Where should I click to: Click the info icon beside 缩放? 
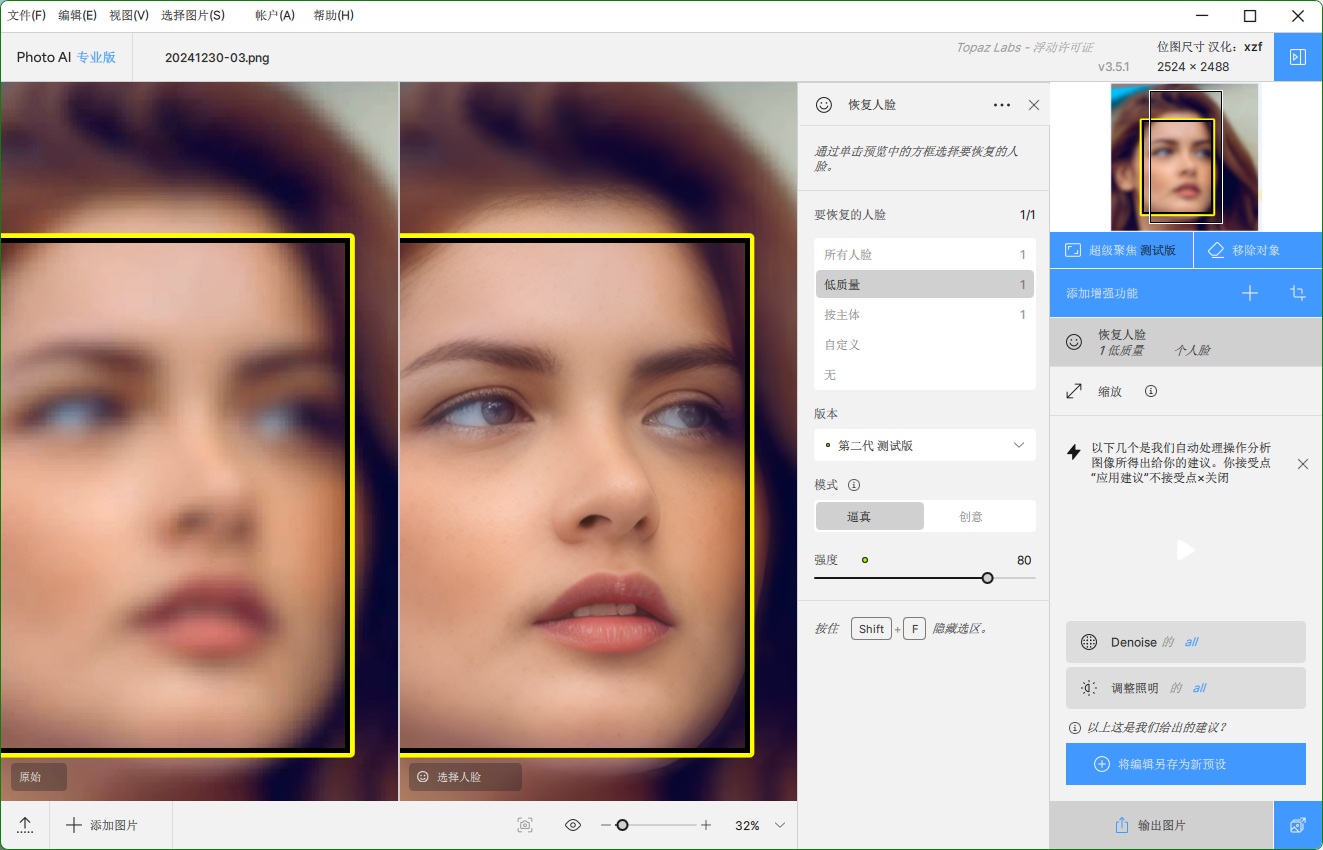coord(1151,391)
